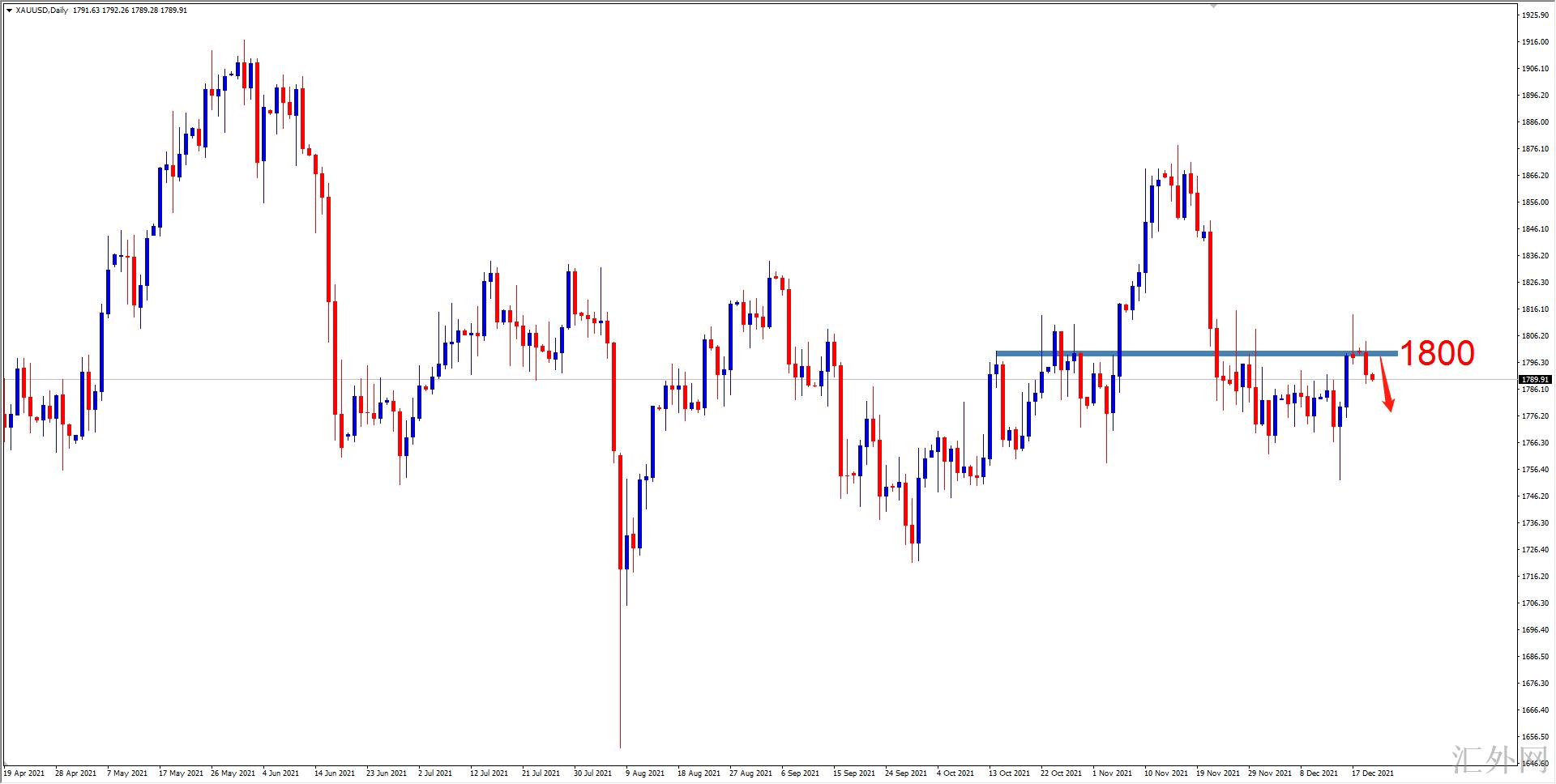This screenshot has width=1556, height=784.
Task: Click the 1 Nov 2021 date label
Action: pos(1112,773)
